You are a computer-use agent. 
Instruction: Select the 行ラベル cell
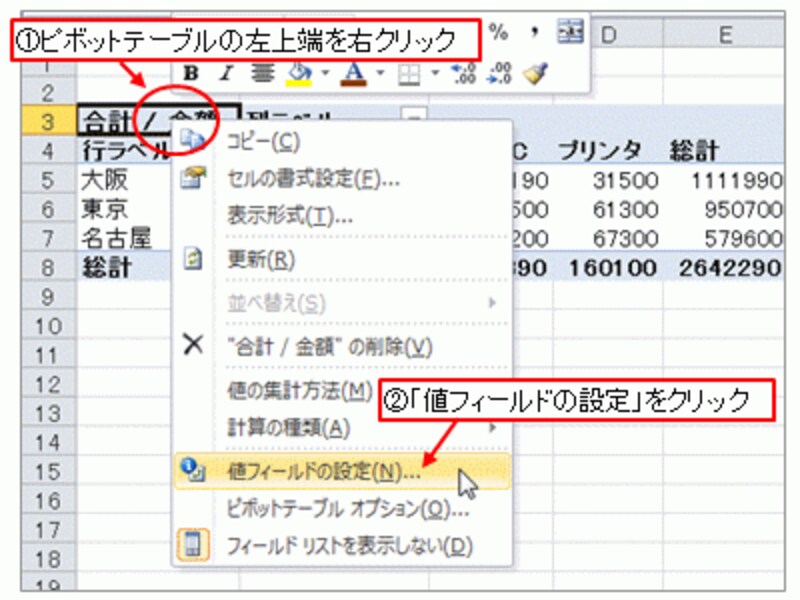[125, 151]
